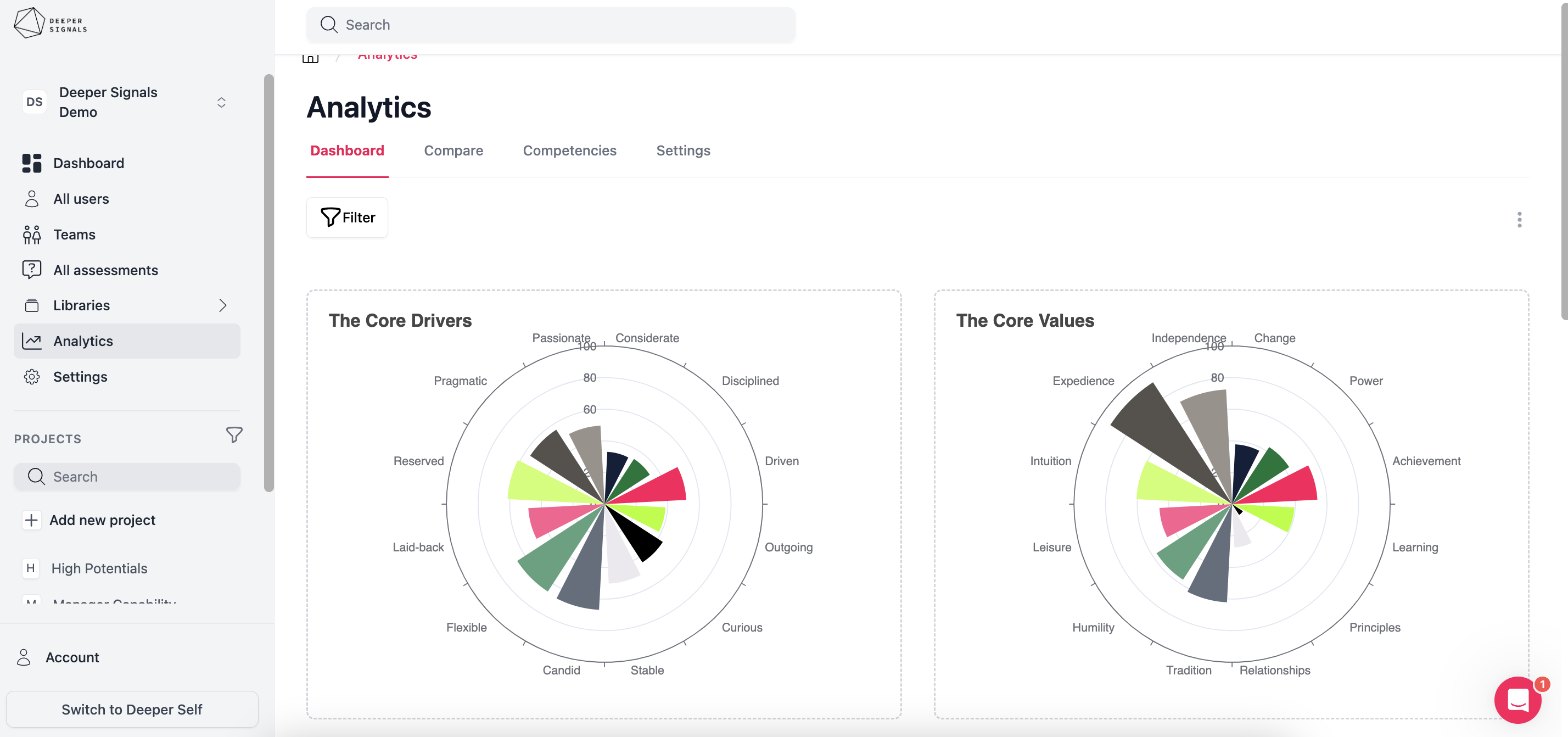Select the Libraries icon
1568x737 pixels.
pyautogui.click(x=31, y=305)
